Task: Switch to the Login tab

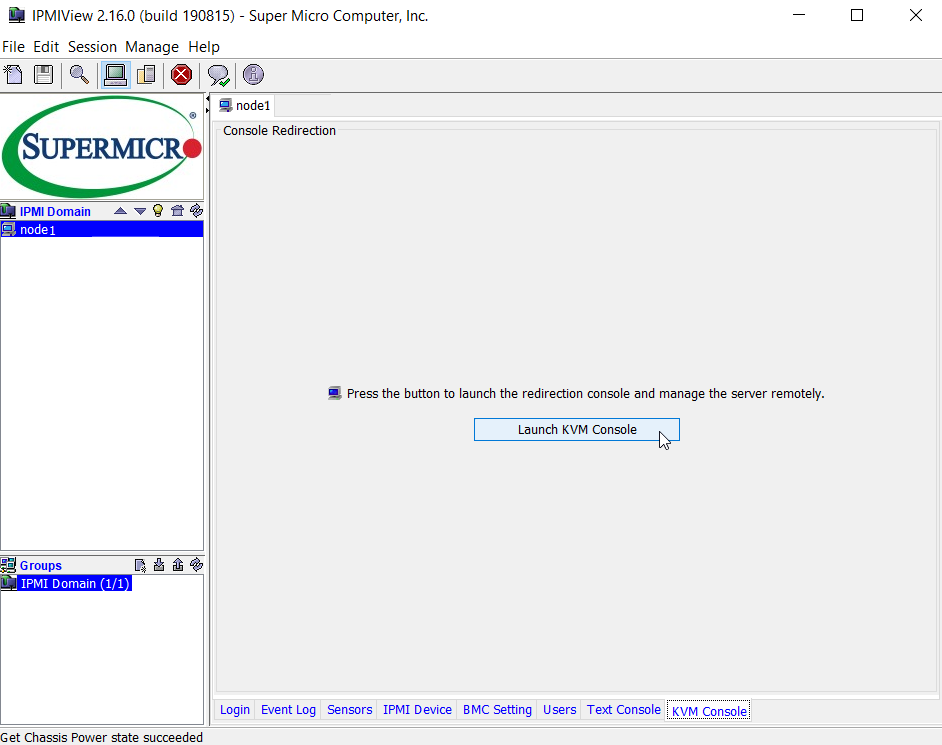Action: (x=234, y=710)
